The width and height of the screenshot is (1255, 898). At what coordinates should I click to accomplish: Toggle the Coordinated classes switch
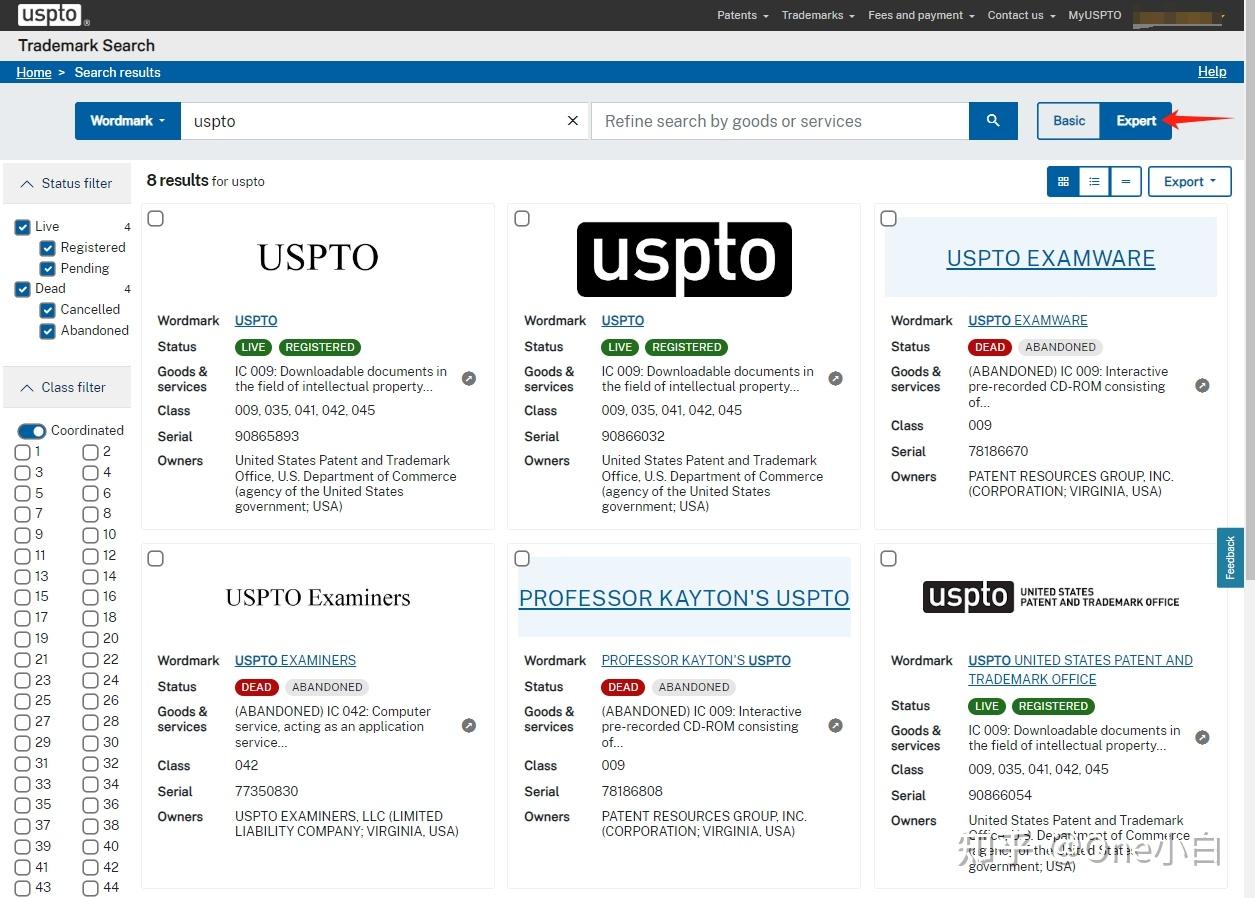[x=31, y=430]
